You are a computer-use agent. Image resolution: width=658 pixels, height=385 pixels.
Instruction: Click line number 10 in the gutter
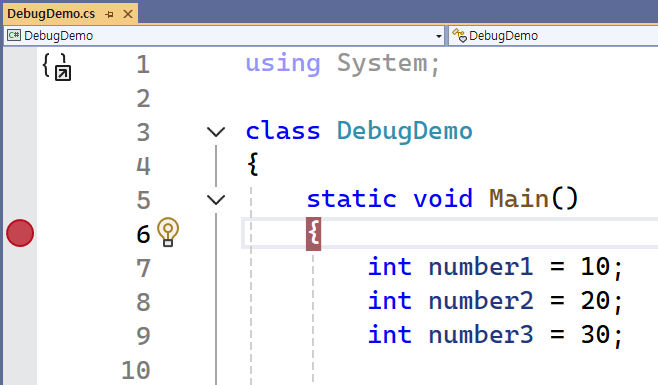click(x=136, y=370)
